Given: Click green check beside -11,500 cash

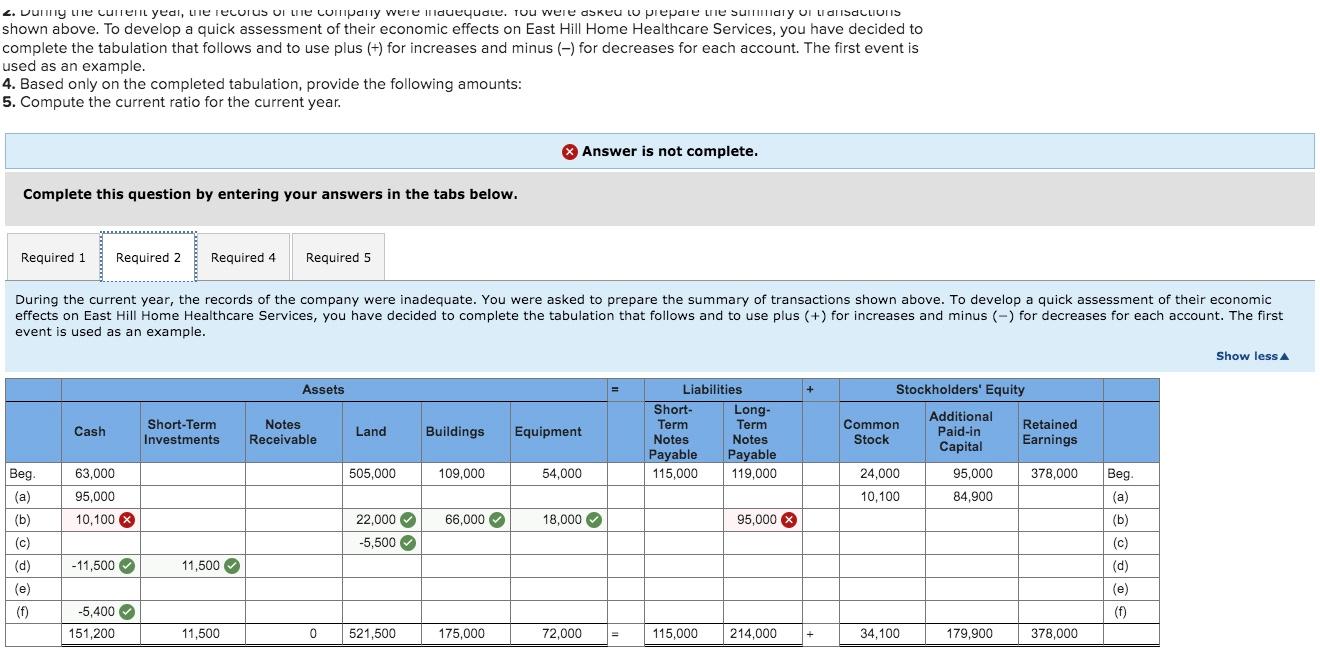Looking at the screenshot, I should [x=127, y=566].
